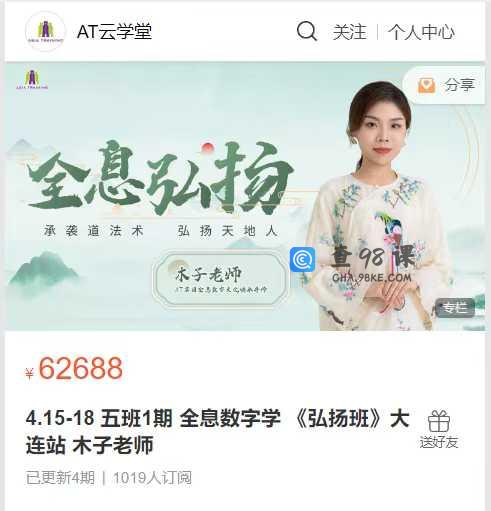491x511 pixels.
Task: Click the ¥62688 price text
Action: pos(75,368)
